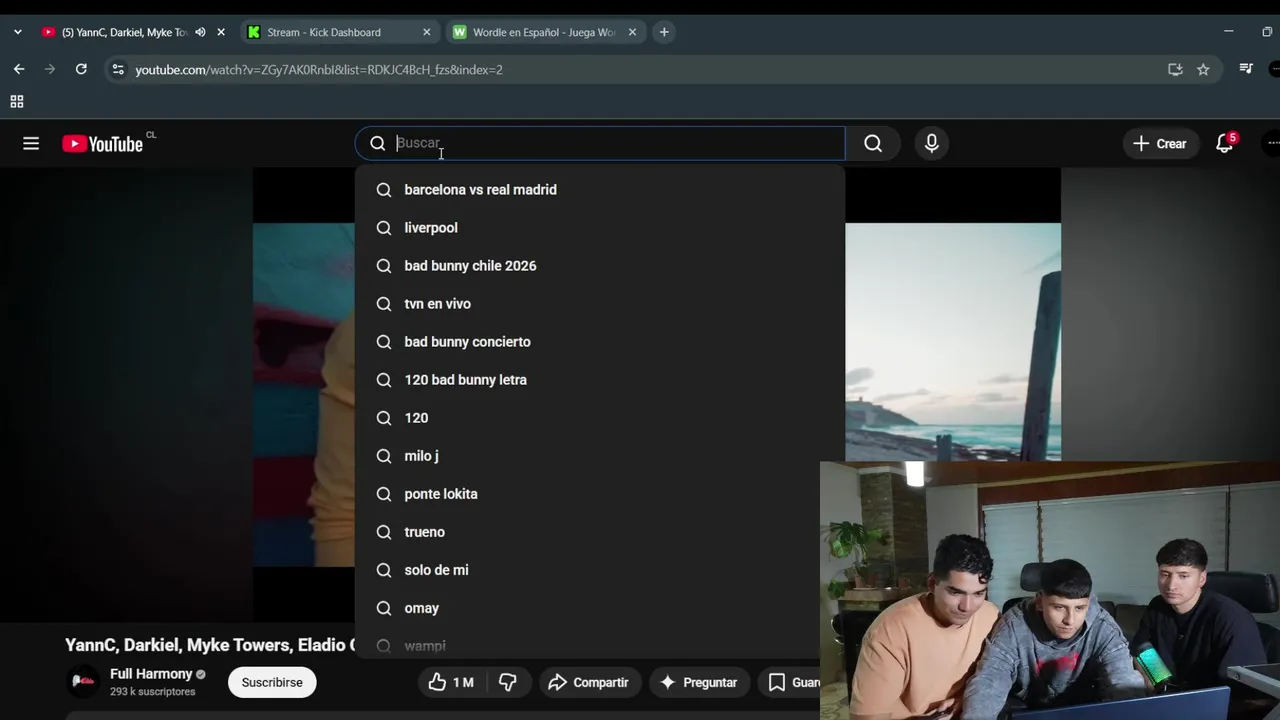
Task: Save the video with Guardar button
Action: pyautogui.click(x=792, y=682)
